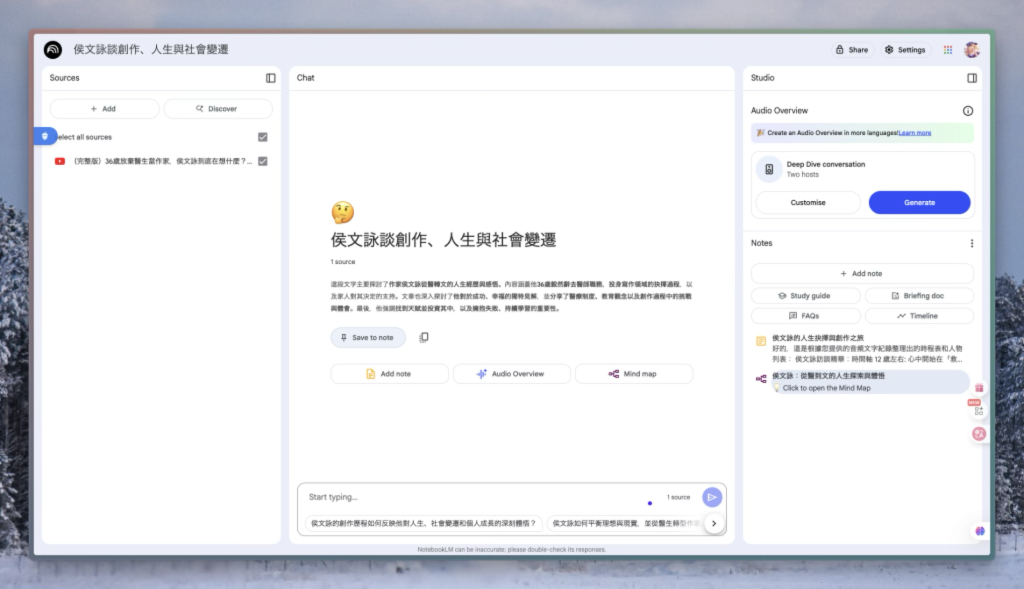Save the summary to a note

(368, 338)
